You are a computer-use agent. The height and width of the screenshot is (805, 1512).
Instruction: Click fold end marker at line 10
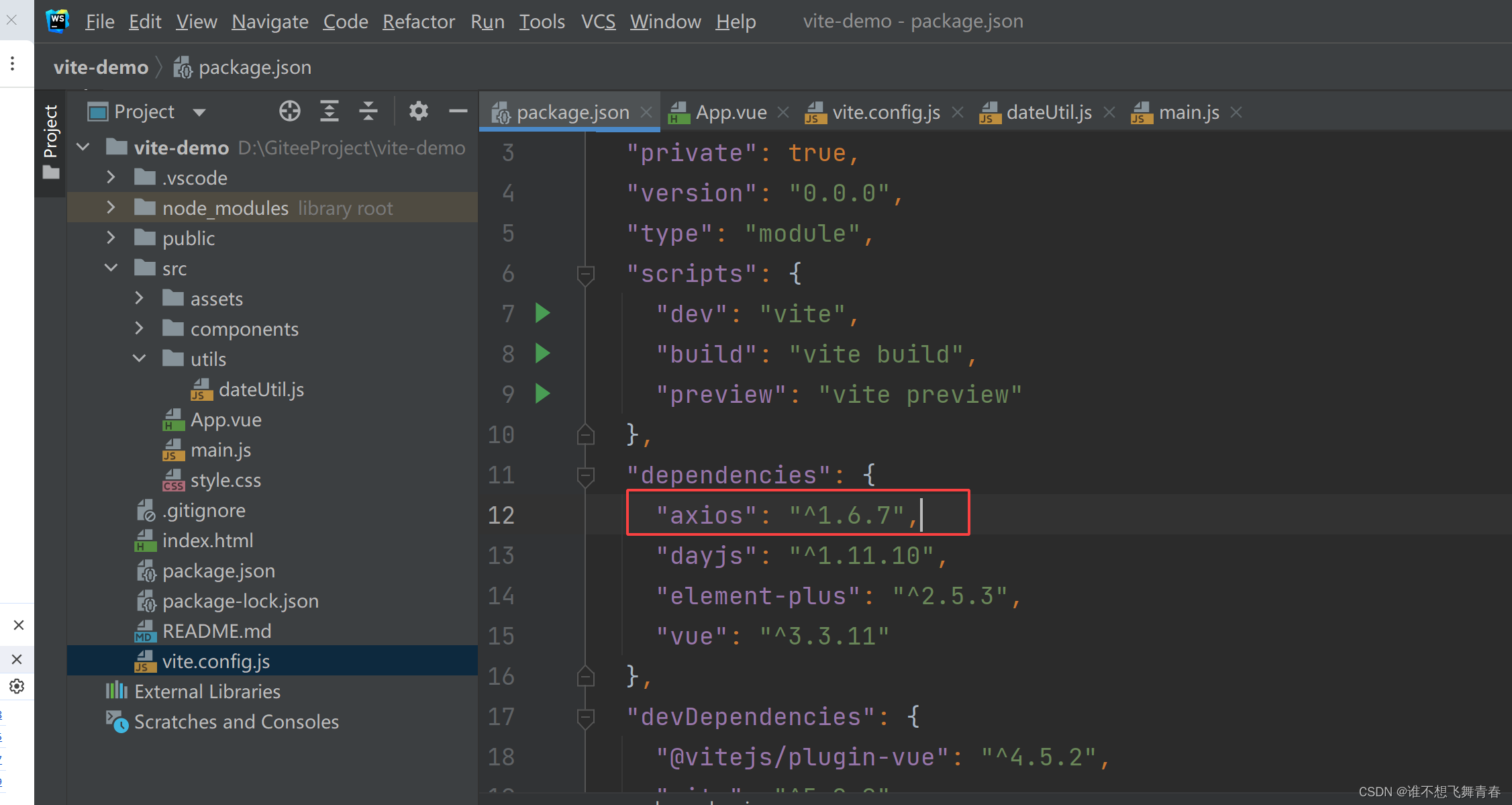click(585, 434)
